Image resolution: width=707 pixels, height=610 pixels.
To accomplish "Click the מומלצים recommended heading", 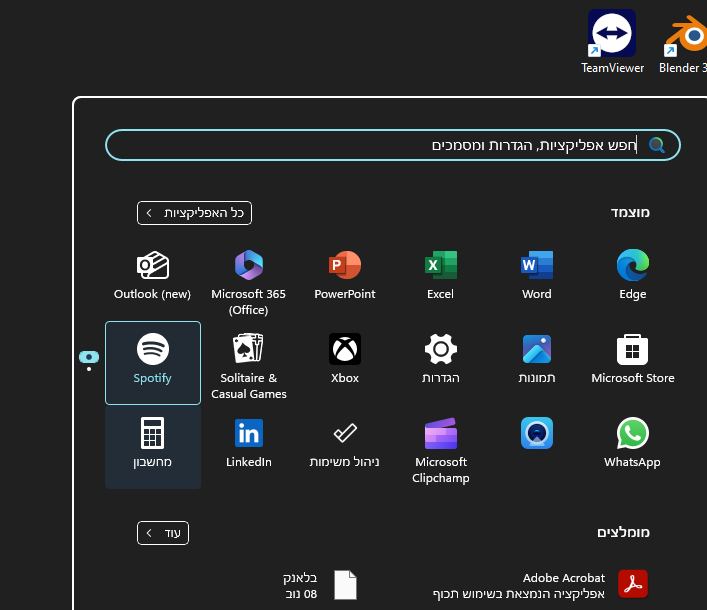I will point(623,532).
